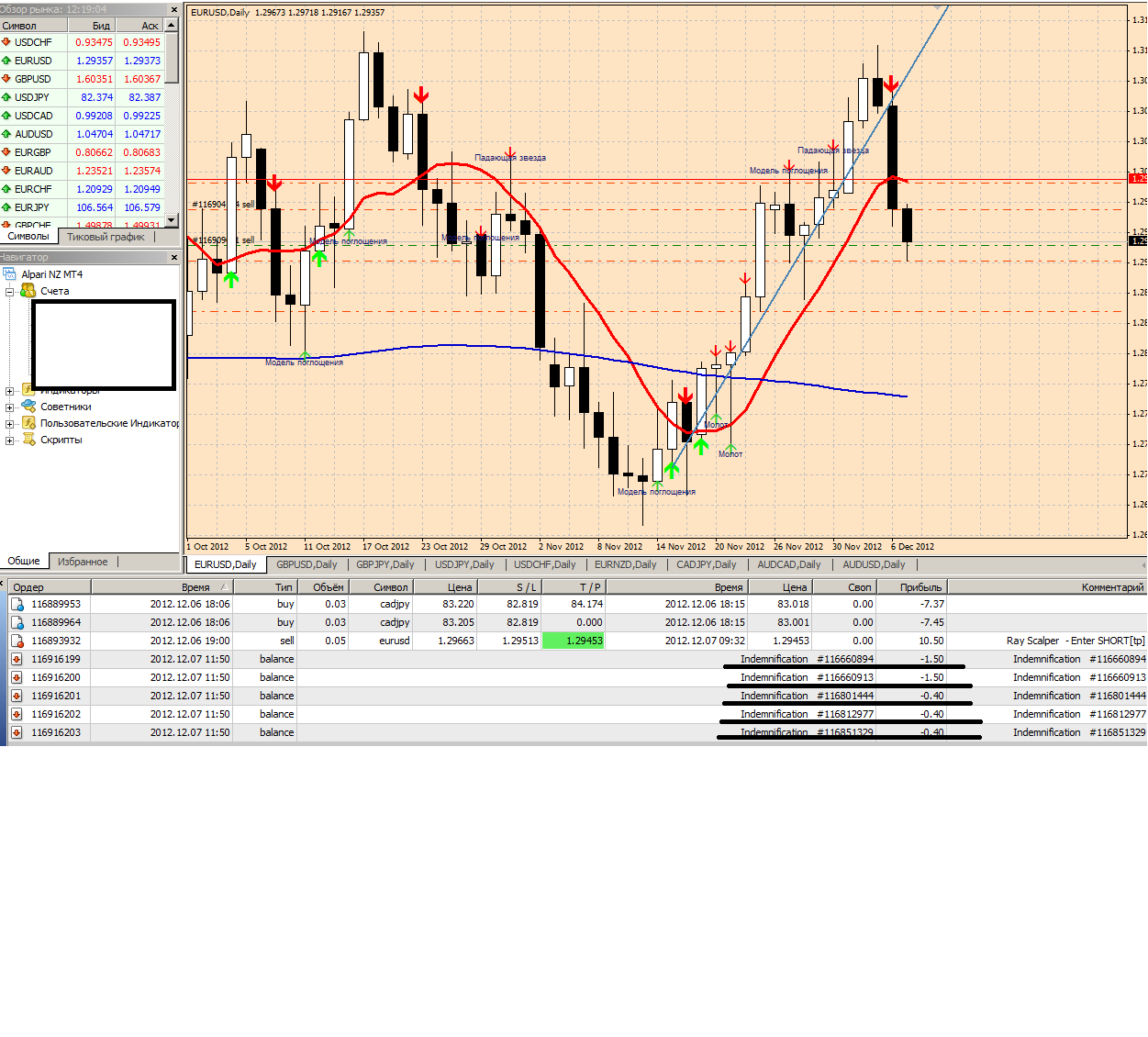Click the order icon for 116889964
1148x1037 pixels.
[17, 622]
